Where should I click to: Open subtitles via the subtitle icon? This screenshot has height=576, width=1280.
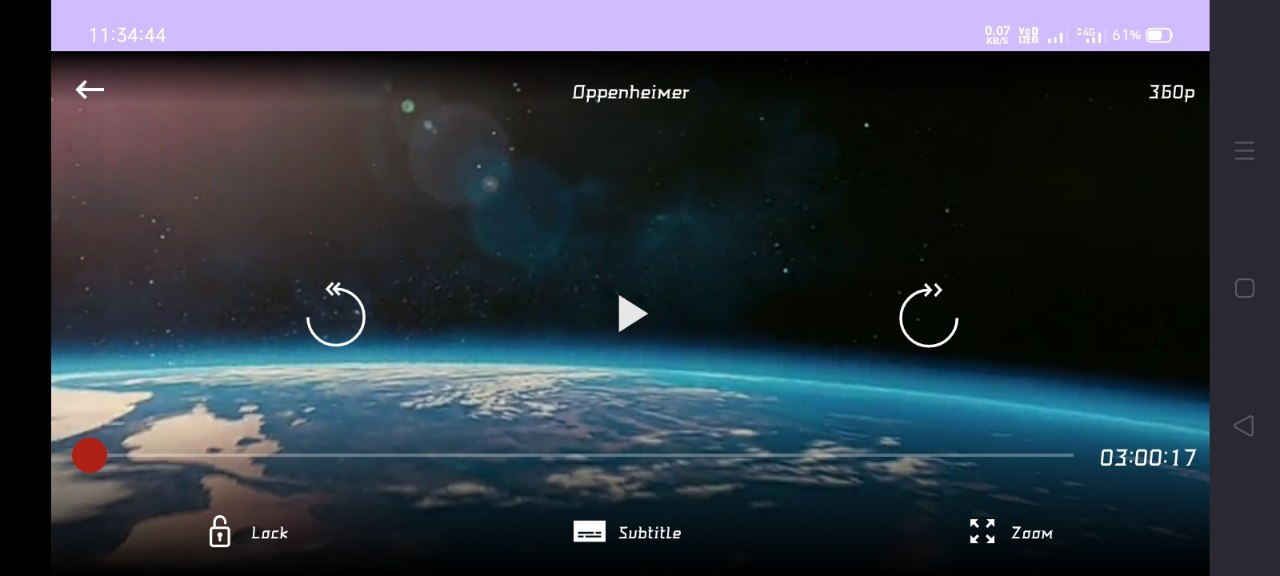coord(589,532)
